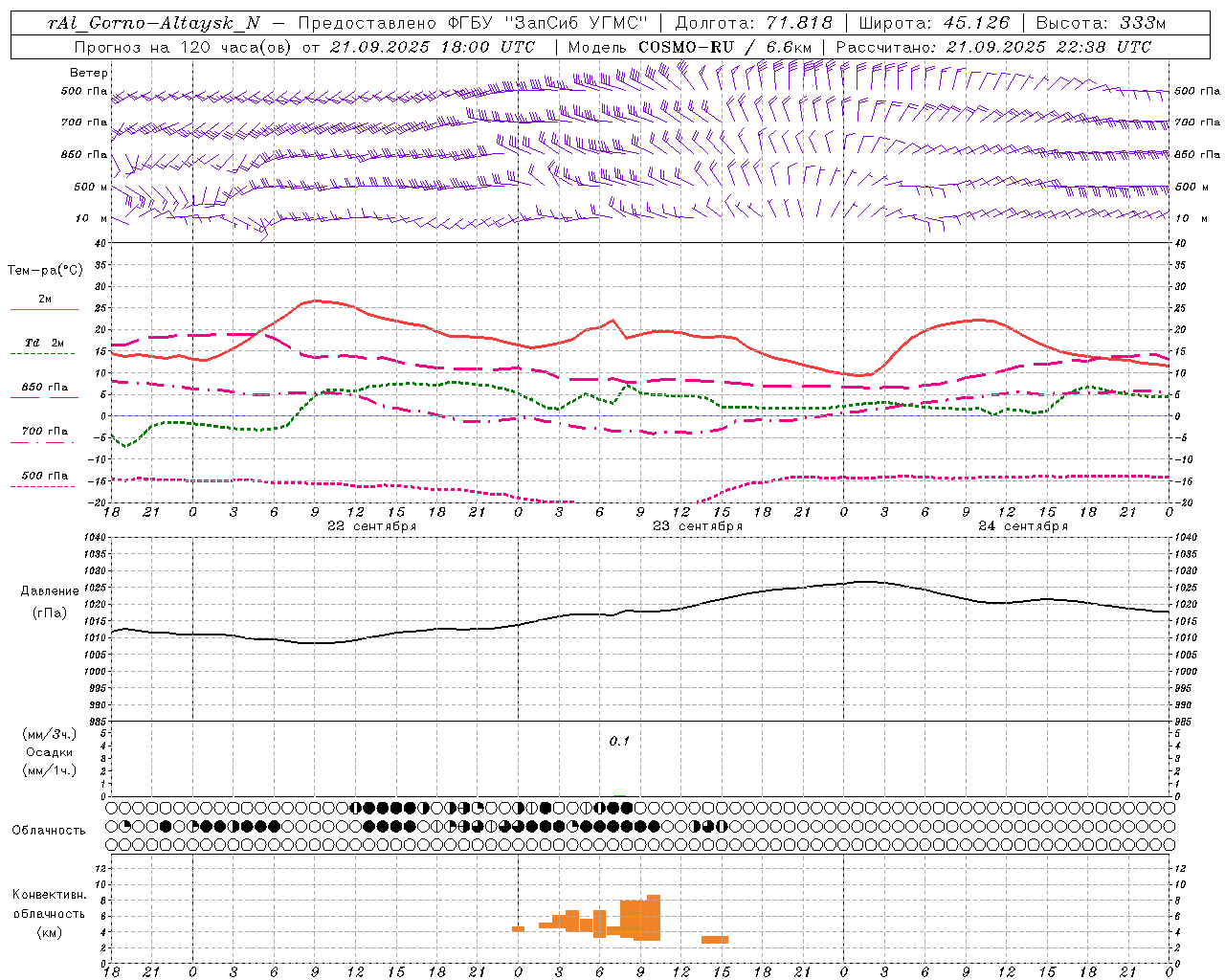This screenshot has height=980, width=1225.
Task: Click the Высота: 333м value
Action: pos(1102,23)
